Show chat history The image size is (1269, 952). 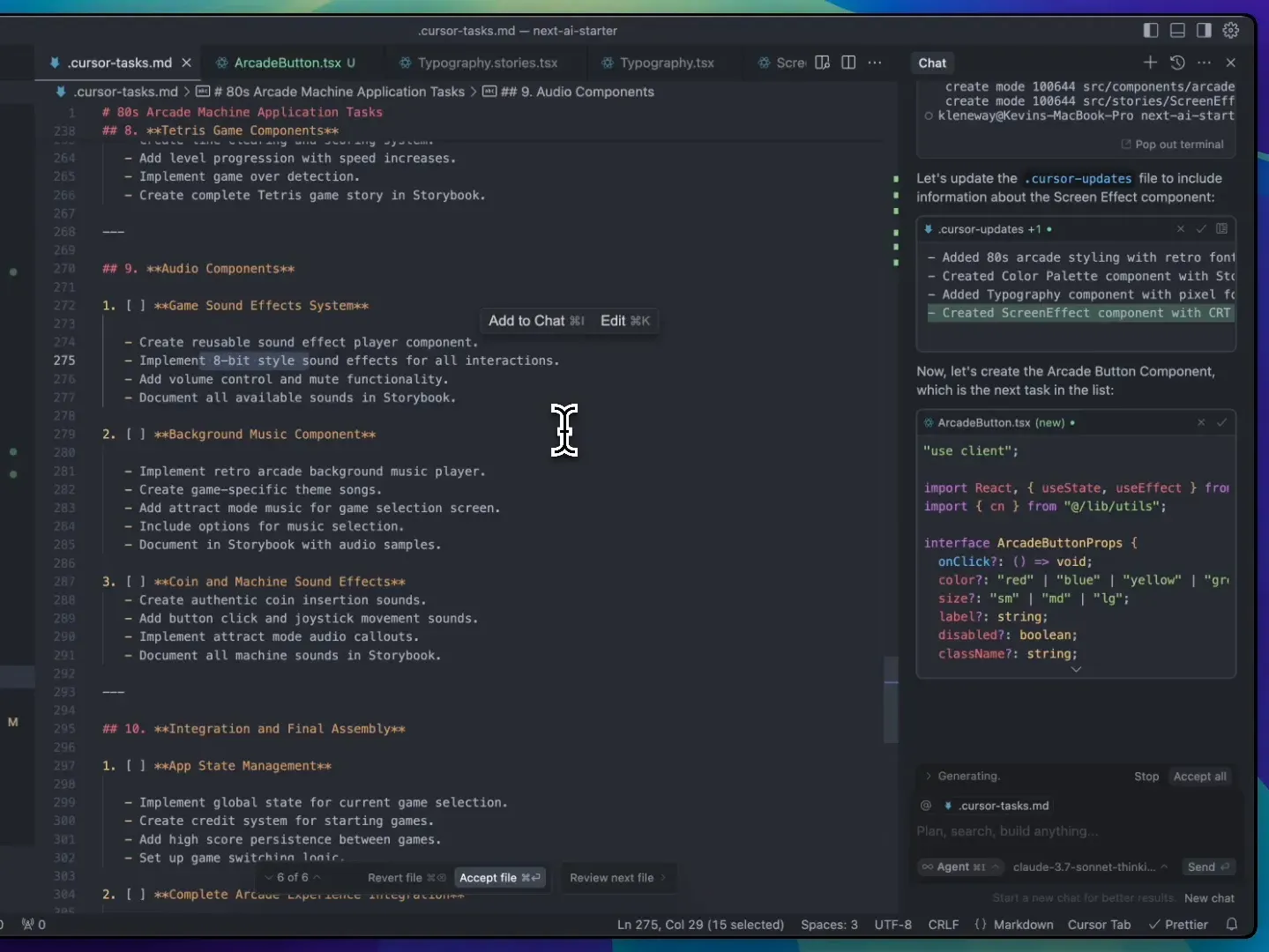pyautogui.click(x=1177, y=63)
